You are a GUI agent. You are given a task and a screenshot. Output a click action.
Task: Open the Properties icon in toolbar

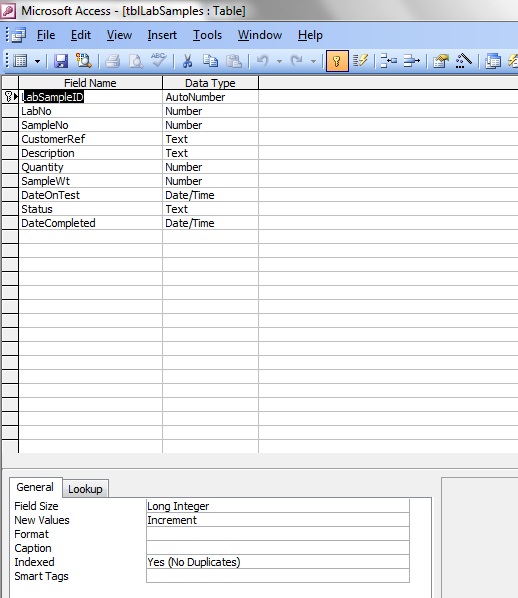441,61
